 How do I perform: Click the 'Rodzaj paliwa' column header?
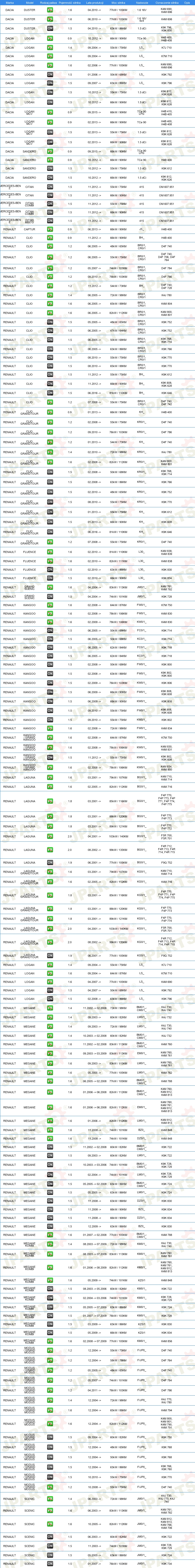[49, 2]
